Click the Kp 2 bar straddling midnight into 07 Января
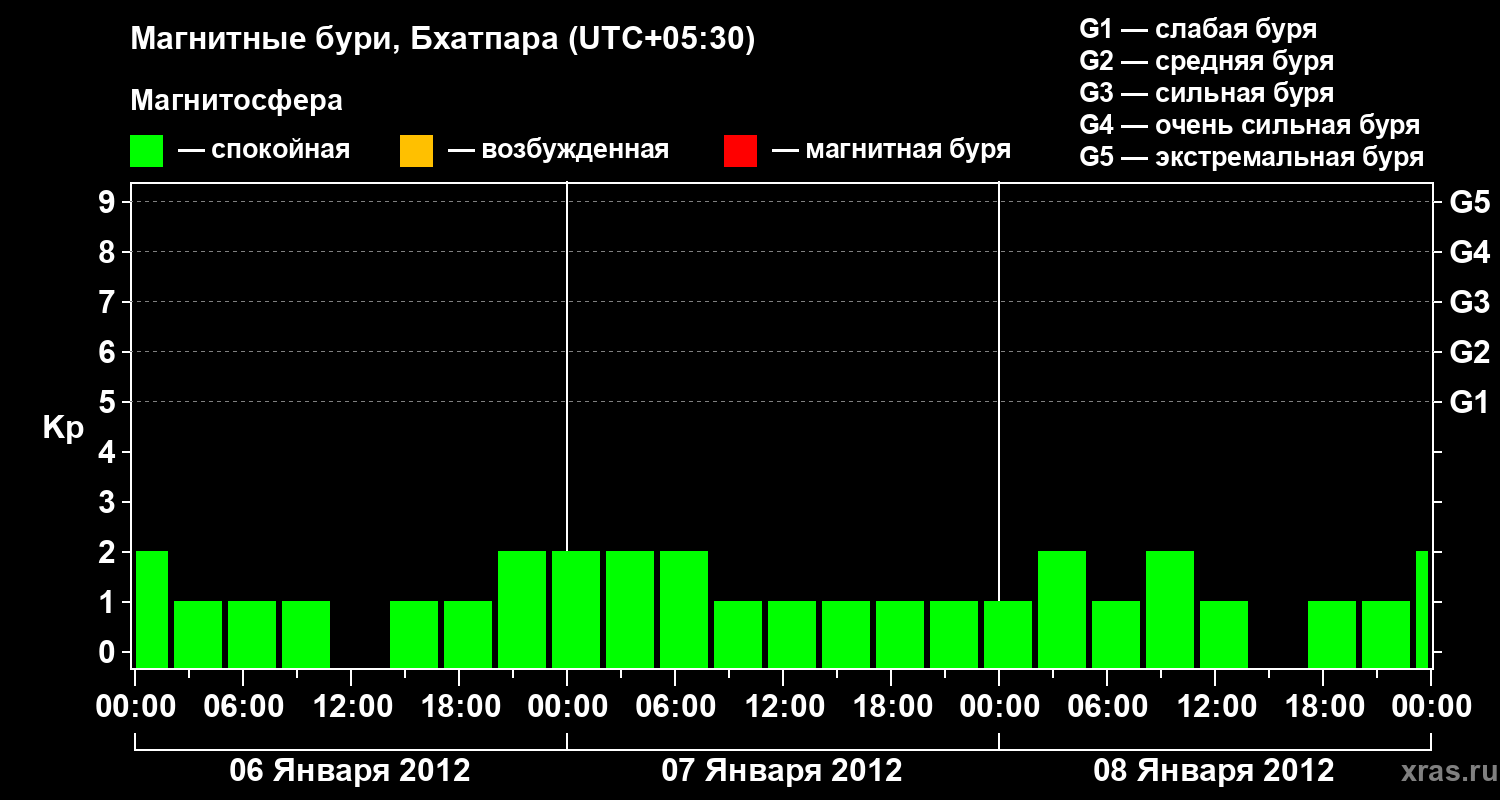1500x800 pixels. (576, 609)
